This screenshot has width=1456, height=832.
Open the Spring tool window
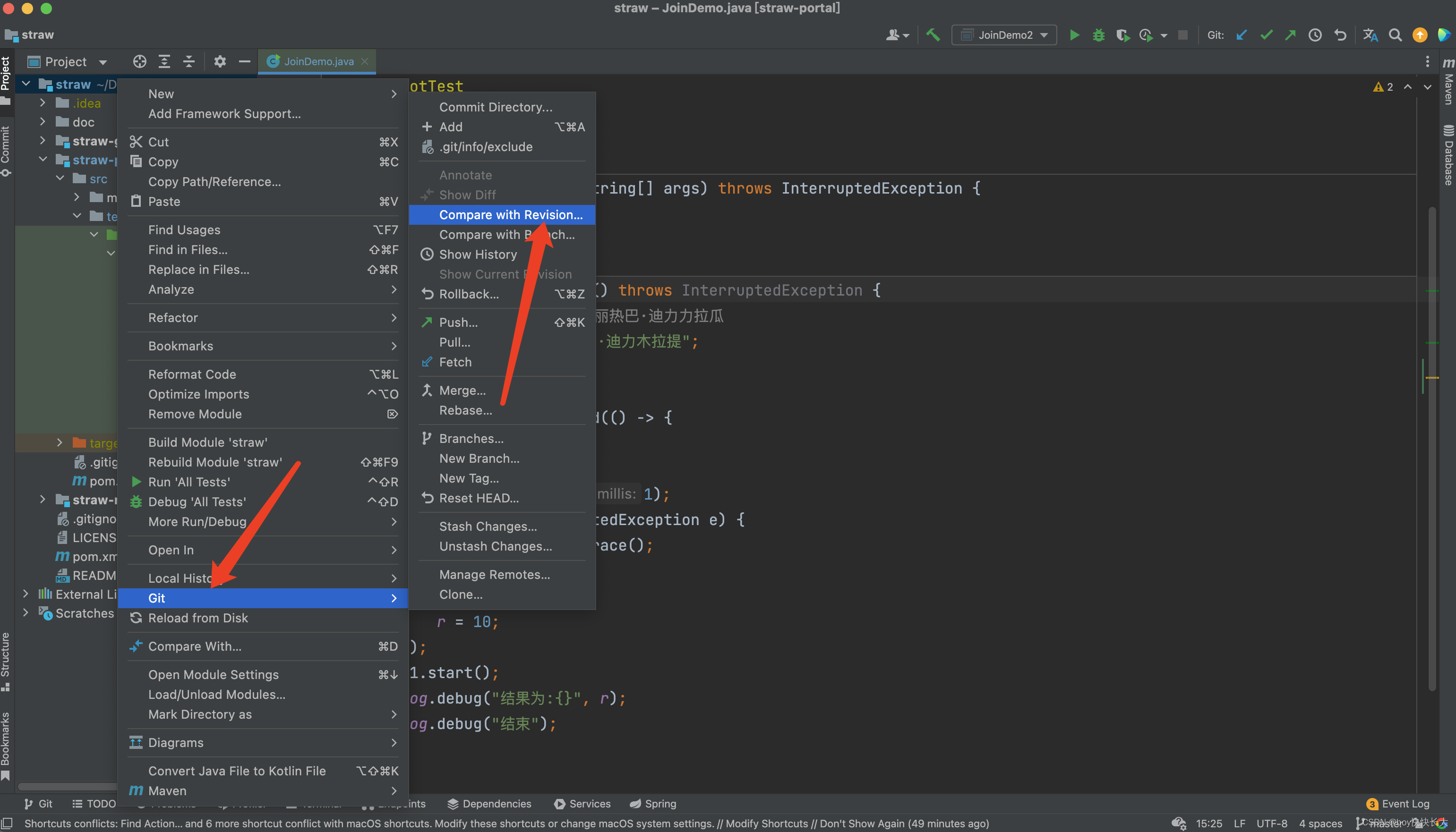click(x=653, y=803)
